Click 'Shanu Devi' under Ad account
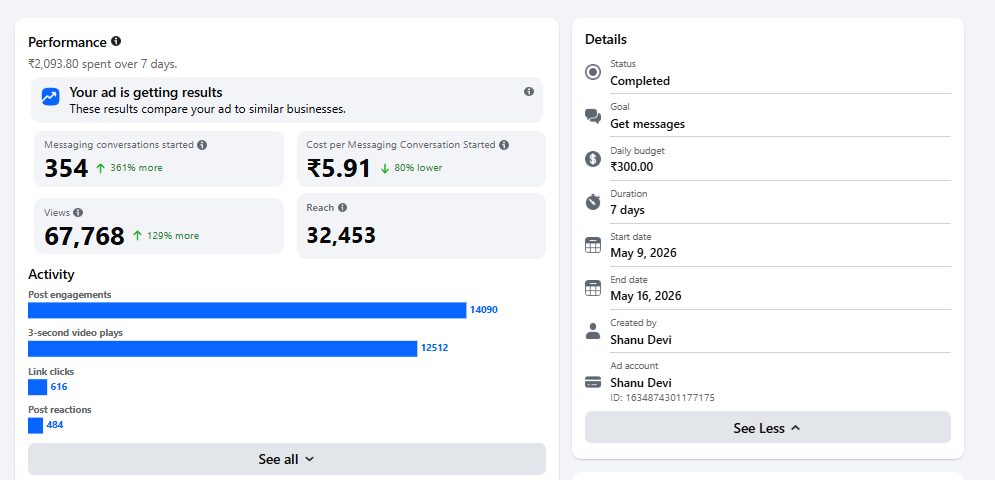 point(641,383)
